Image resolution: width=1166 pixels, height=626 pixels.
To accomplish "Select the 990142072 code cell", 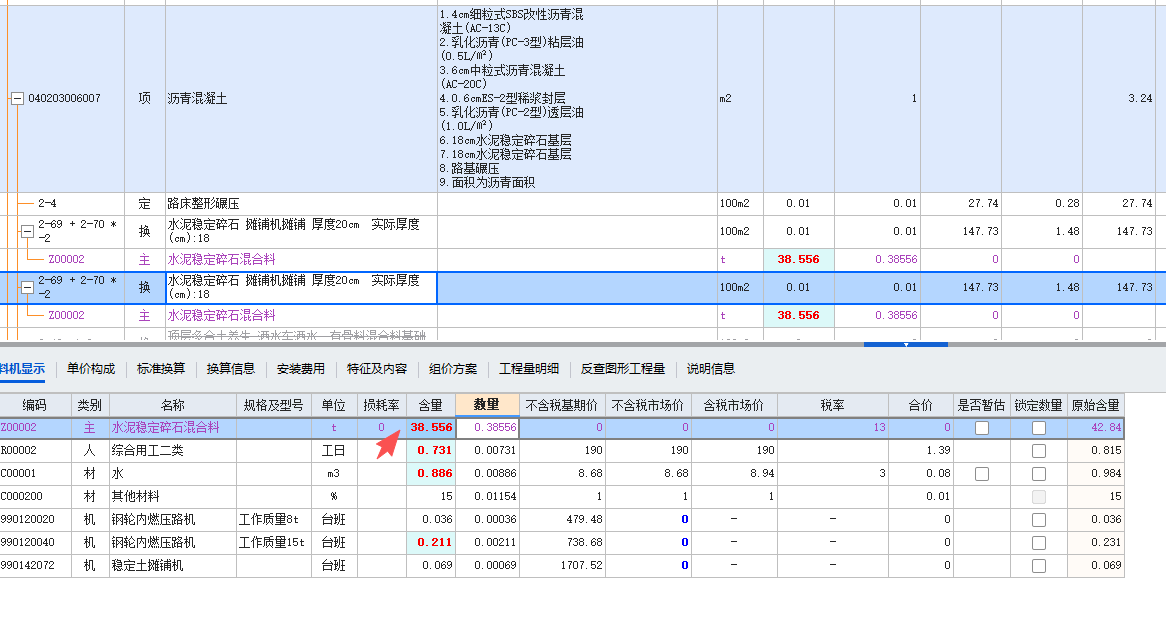I will click(35, 566).
